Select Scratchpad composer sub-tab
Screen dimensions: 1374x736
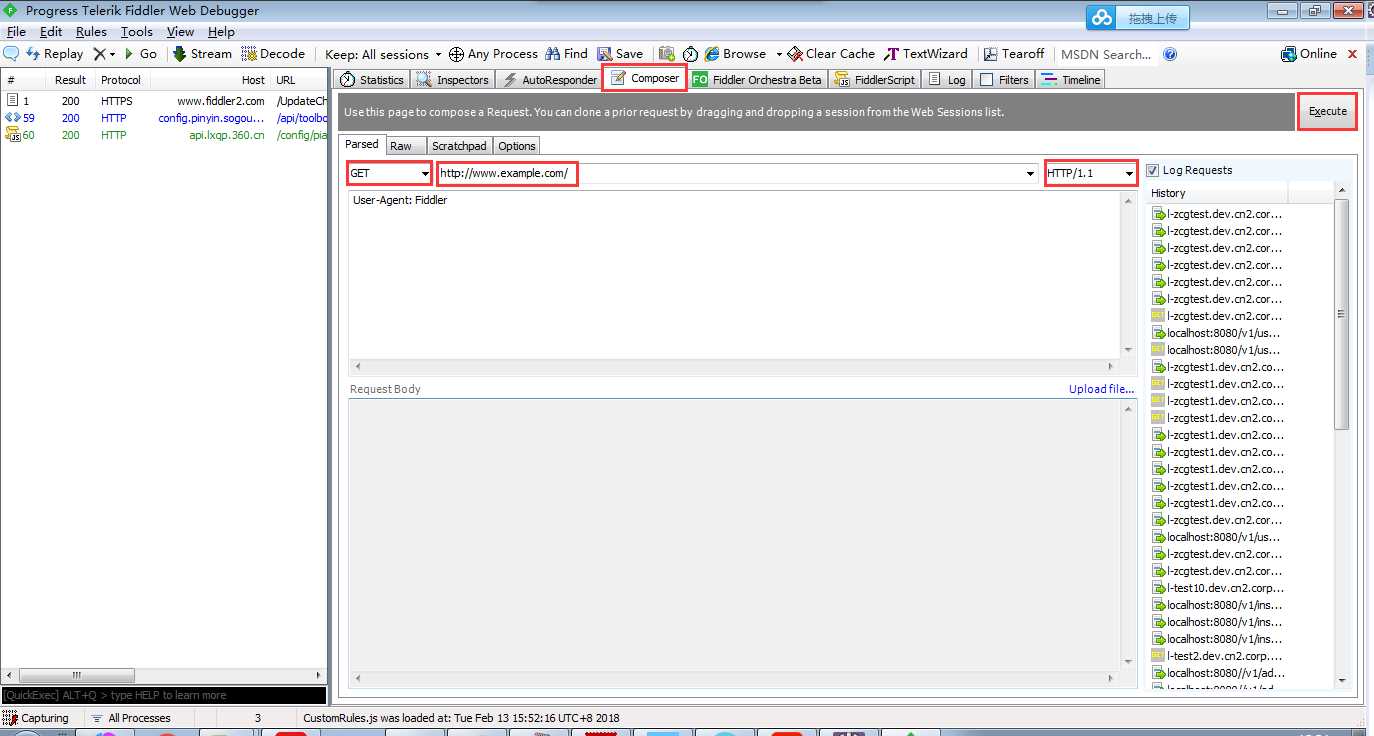pos(459,146)
